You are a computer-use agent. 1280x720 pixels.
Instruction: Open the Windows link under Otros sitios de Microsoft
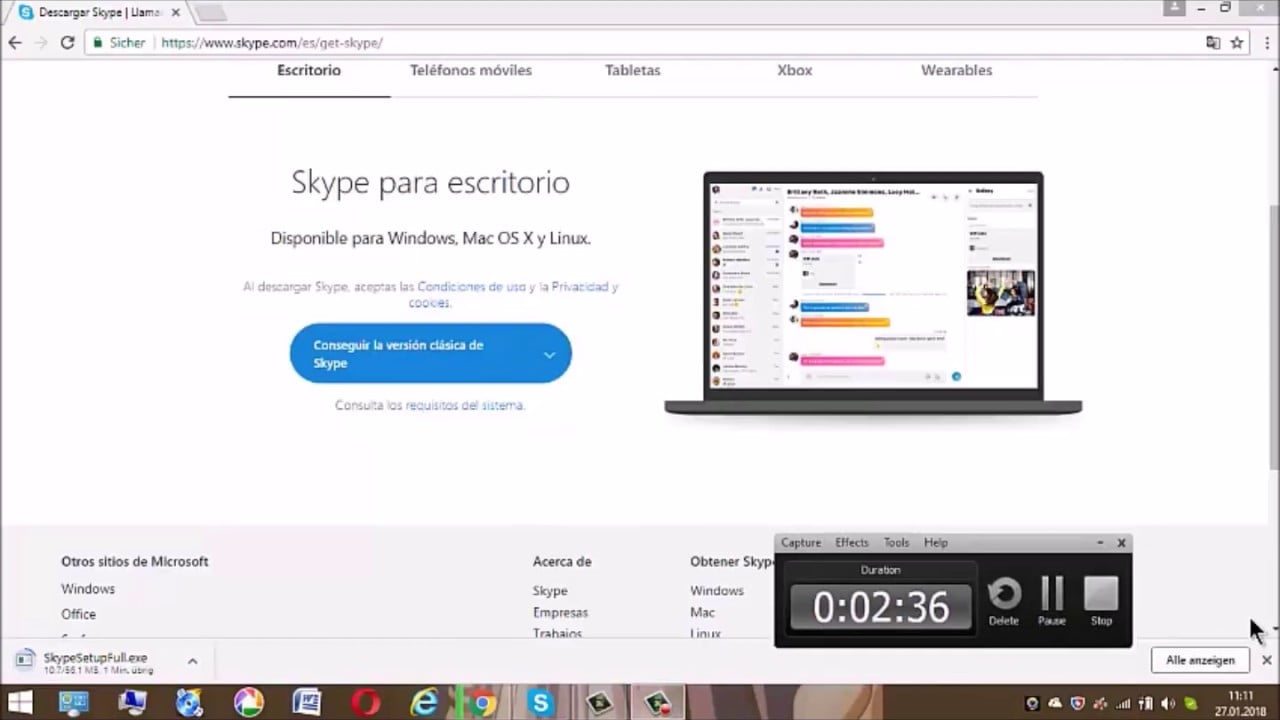coord(88,589)
